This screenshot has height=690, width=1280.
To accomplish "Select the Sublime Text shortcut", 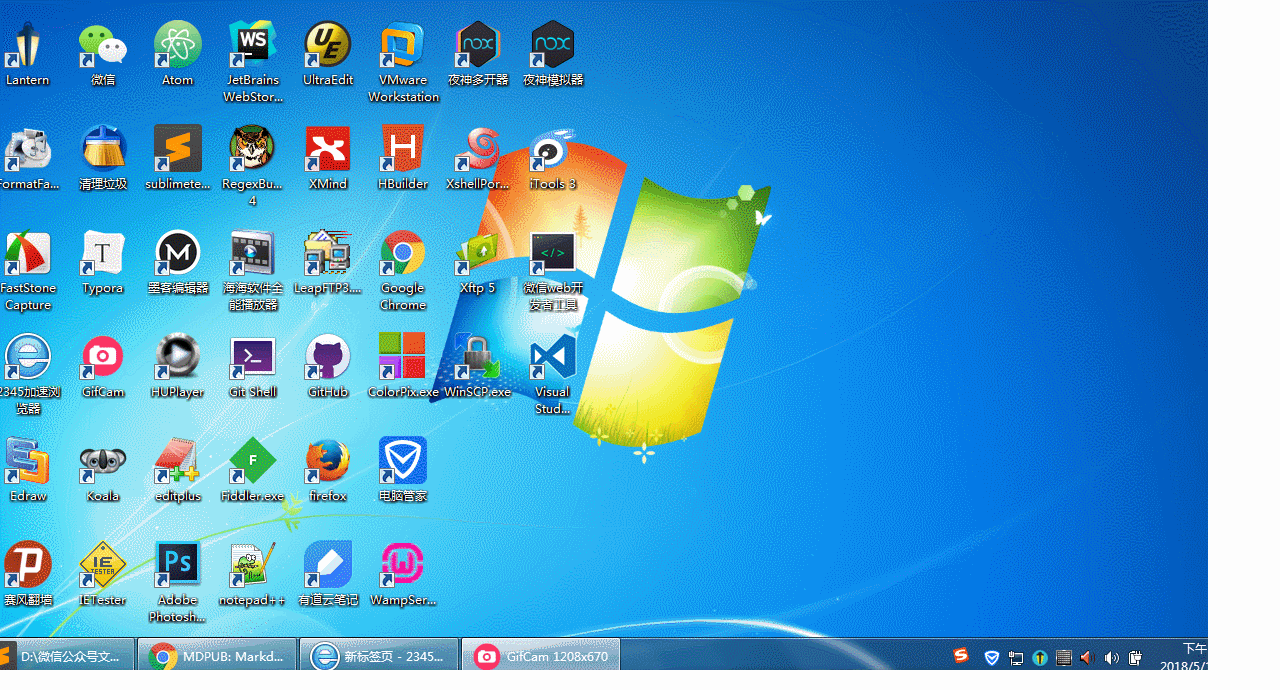I will (x=178, y=158).
